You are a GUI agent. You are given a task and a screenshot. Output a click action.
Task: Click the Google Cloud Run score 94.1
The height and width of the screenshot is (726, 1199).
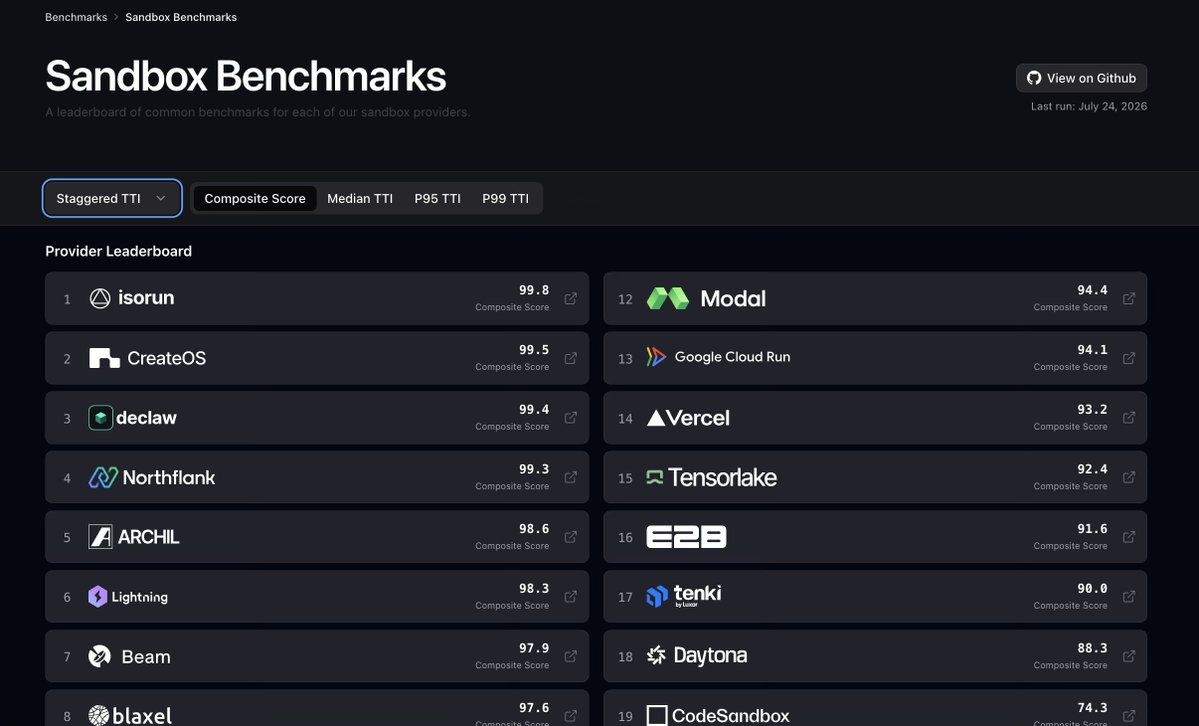1092,350
